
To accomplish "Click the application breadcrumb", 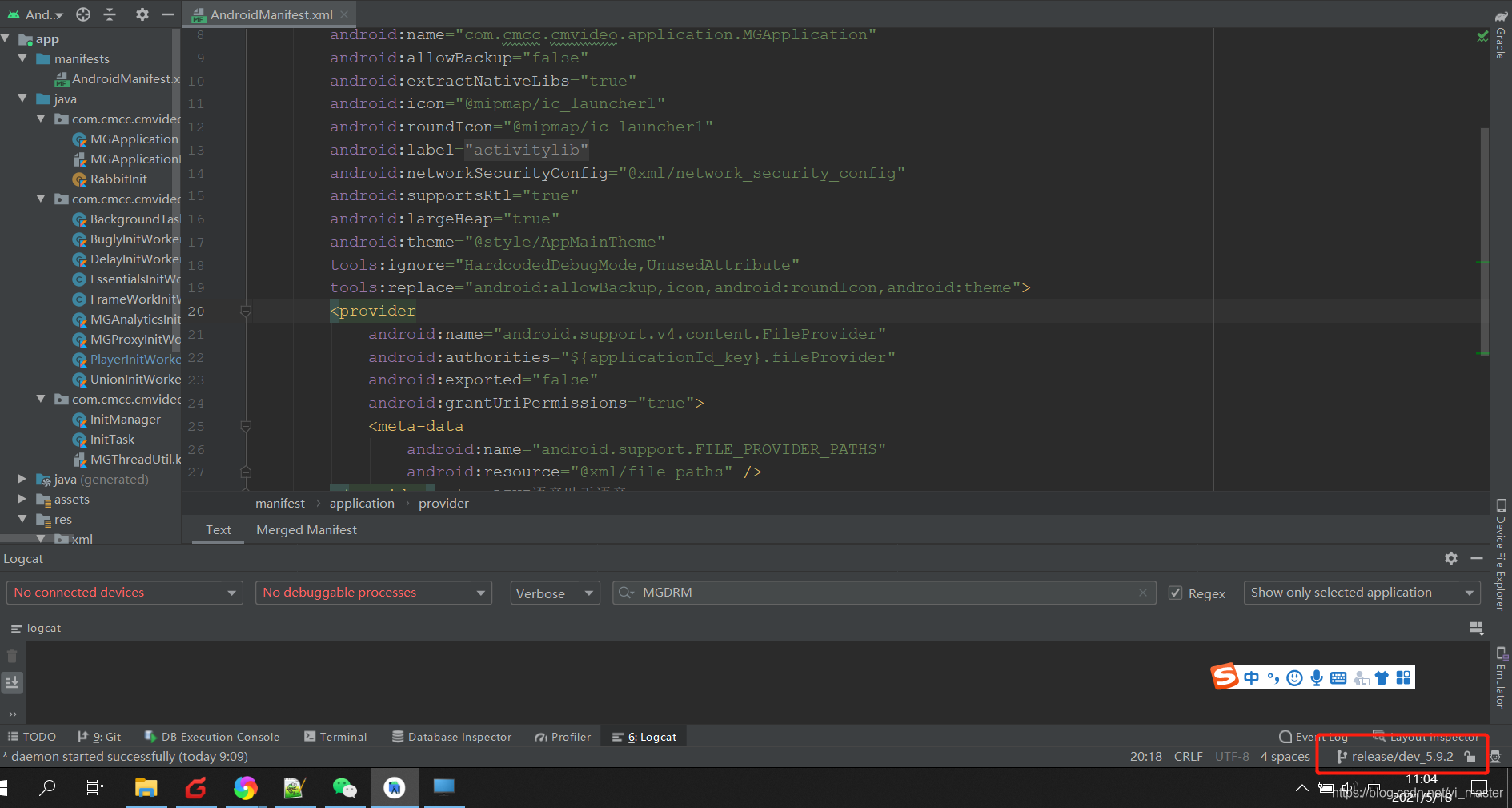I will tap(362, 503).
